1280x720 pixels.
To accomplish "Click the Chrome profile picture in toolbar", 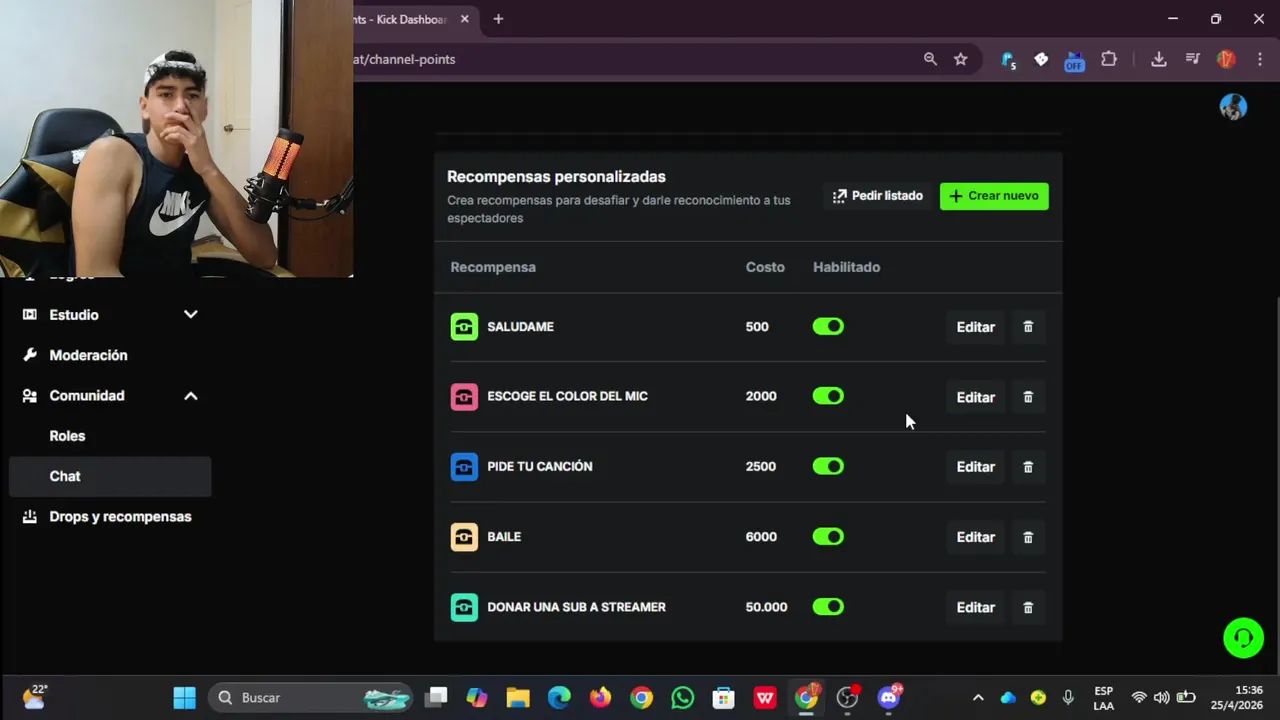I will click(1226, 59).
